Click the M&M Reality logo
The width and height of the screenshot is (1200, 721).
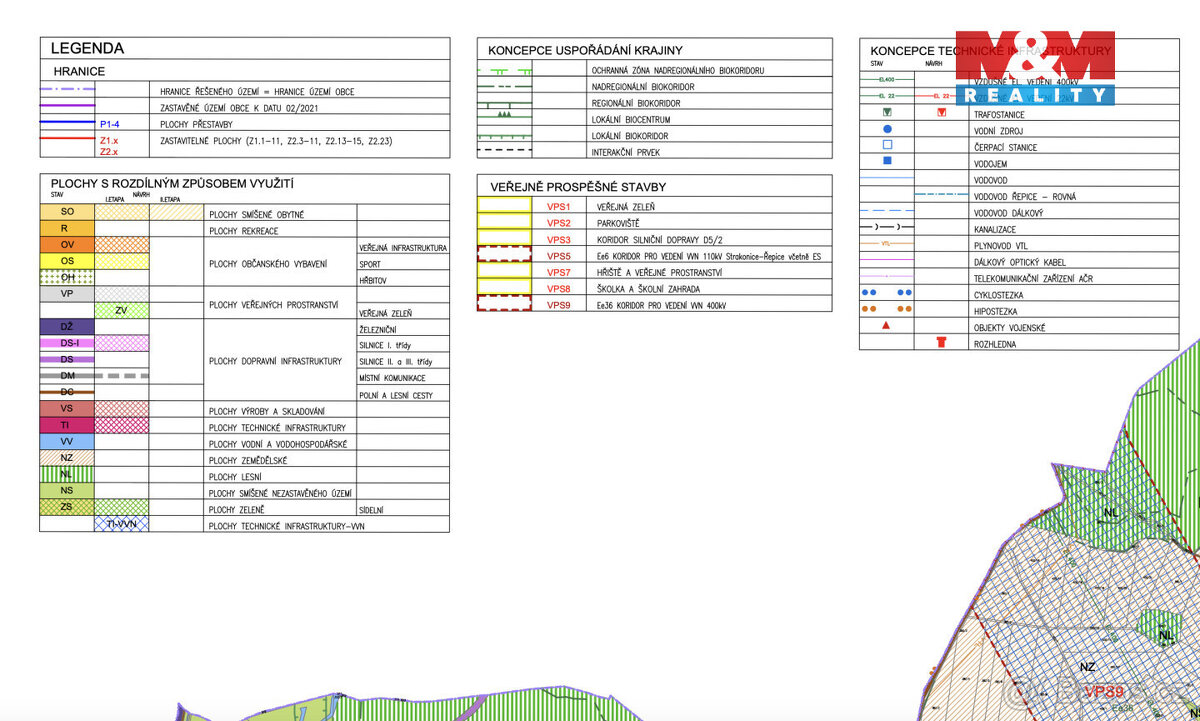coord(1035,66)
